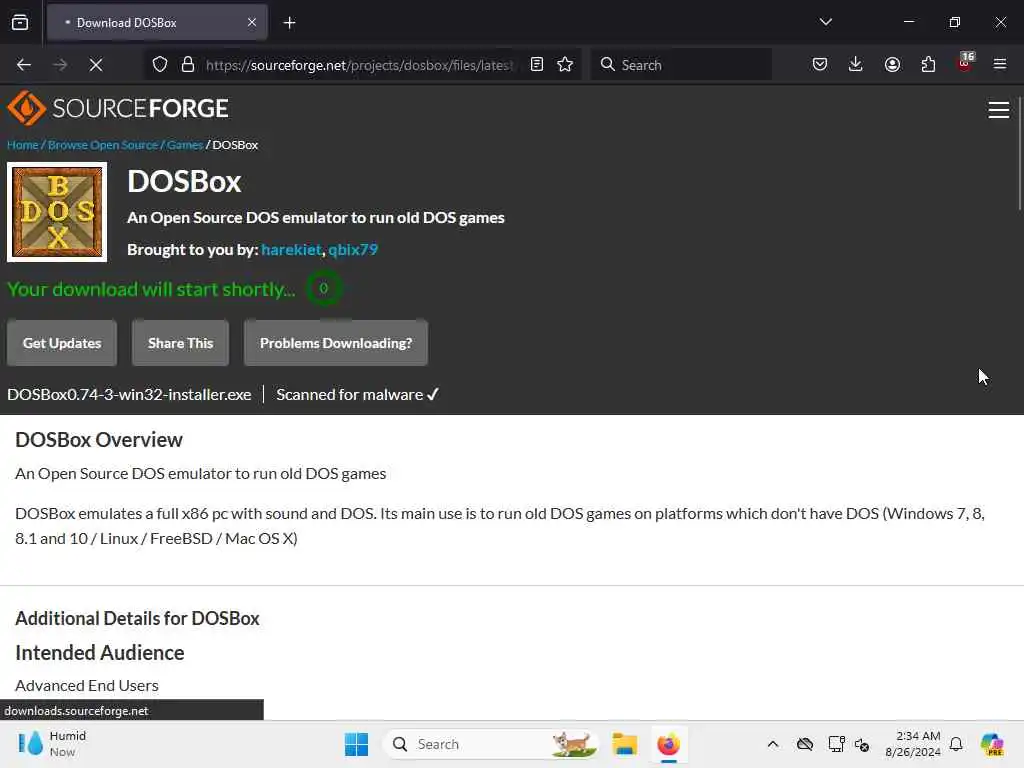Open the Copilot preview icon

(x=992, y=744)
